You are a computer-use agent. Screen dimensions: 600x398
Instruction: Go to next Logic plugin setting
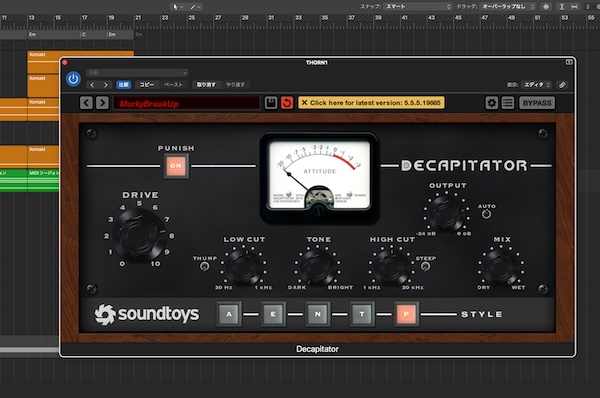tap(106, 85)
